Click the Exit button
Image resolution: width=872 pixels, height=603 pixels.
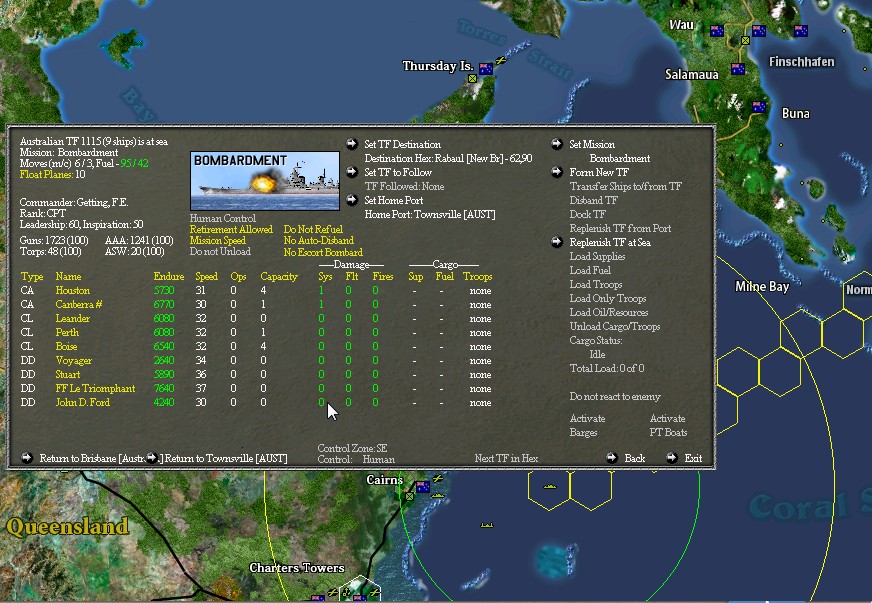[x=693, y=458]
